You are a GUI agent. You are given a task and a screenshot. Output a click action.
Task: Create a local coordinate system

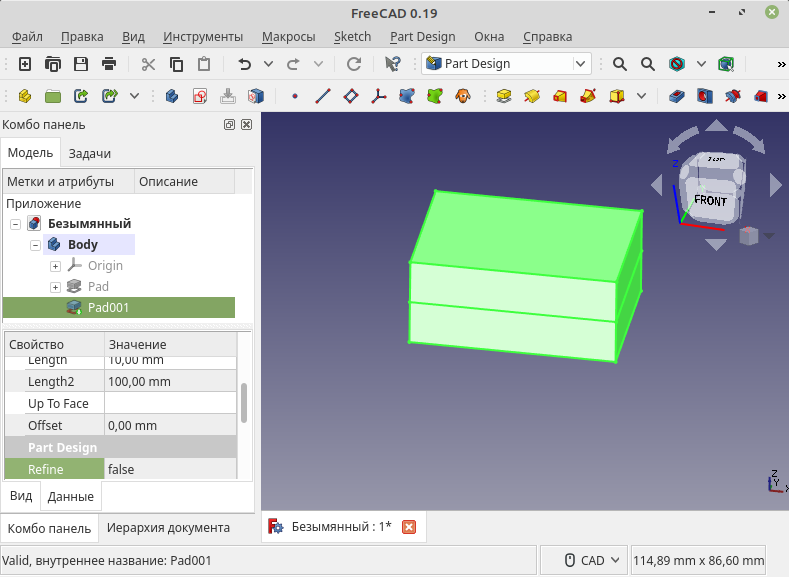[379, 96]
